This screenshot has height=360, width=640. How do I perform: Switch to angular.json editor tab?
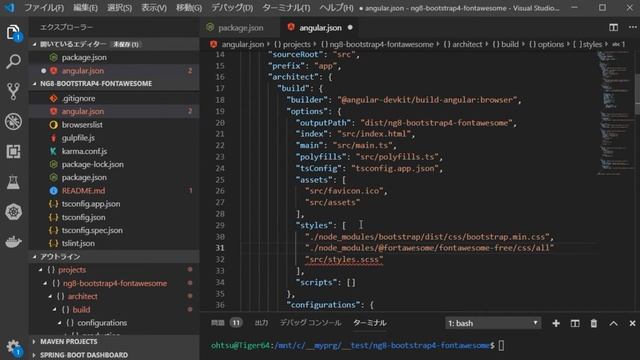(x=320, y=28)
